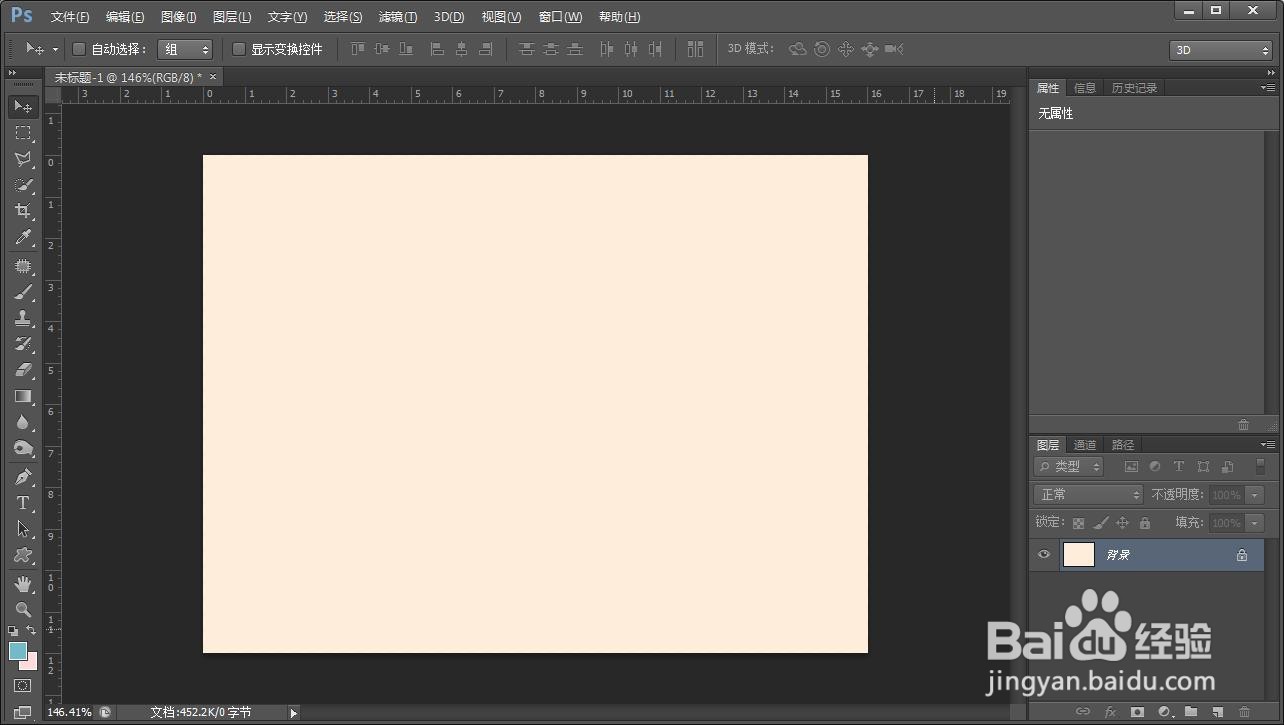The width and height of the screenshot is (1284, 725).
Task: Enable the 自动选择 checkbox
Action: coord(79,49)
